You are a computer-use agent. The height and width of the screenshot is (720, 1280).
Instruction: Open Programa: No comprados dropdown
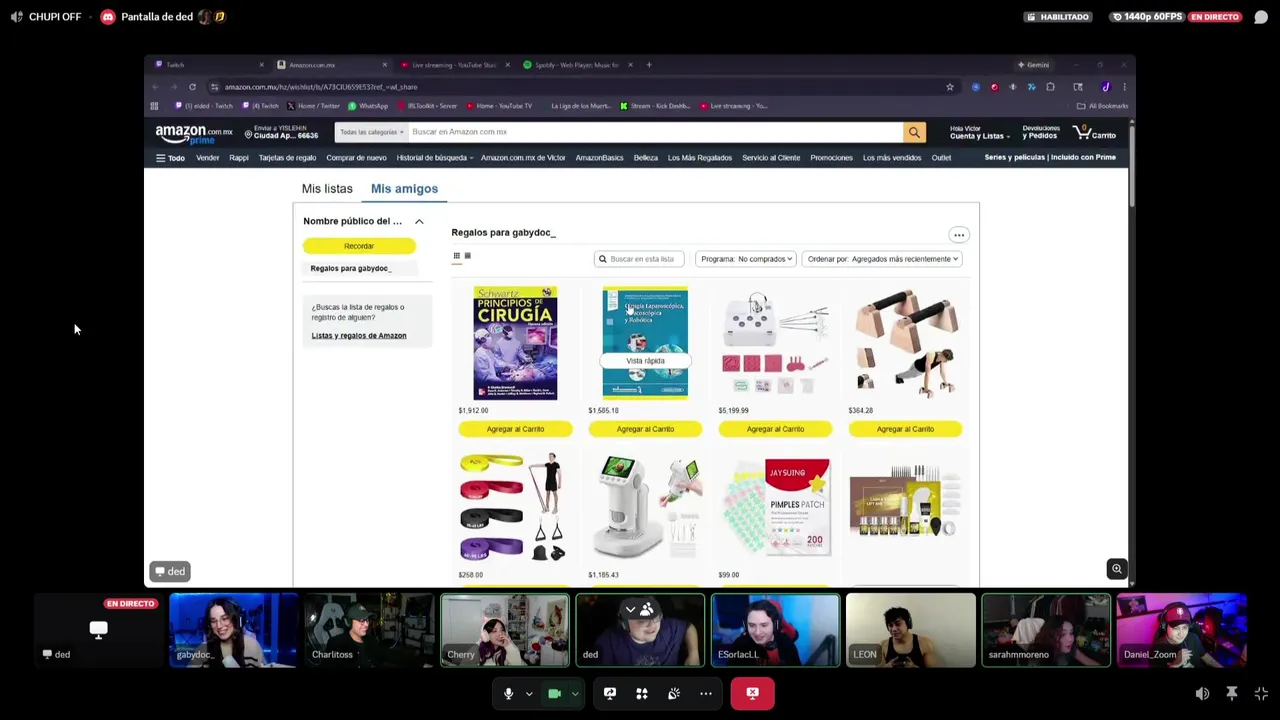point(746,259)
